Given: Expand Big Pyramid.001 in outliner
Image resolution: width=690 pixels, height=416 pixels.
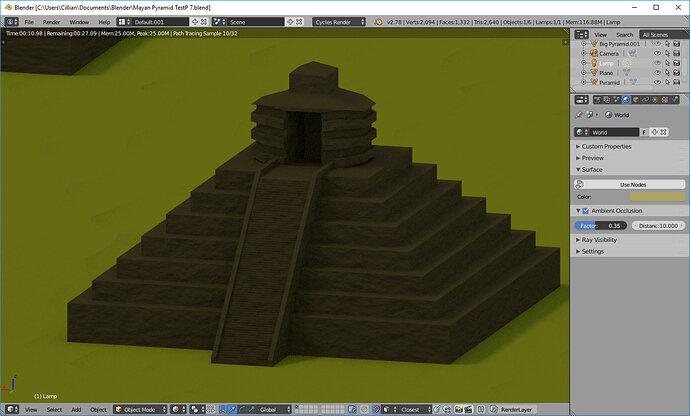Looking at the screenshot, I should pos(584,44).
